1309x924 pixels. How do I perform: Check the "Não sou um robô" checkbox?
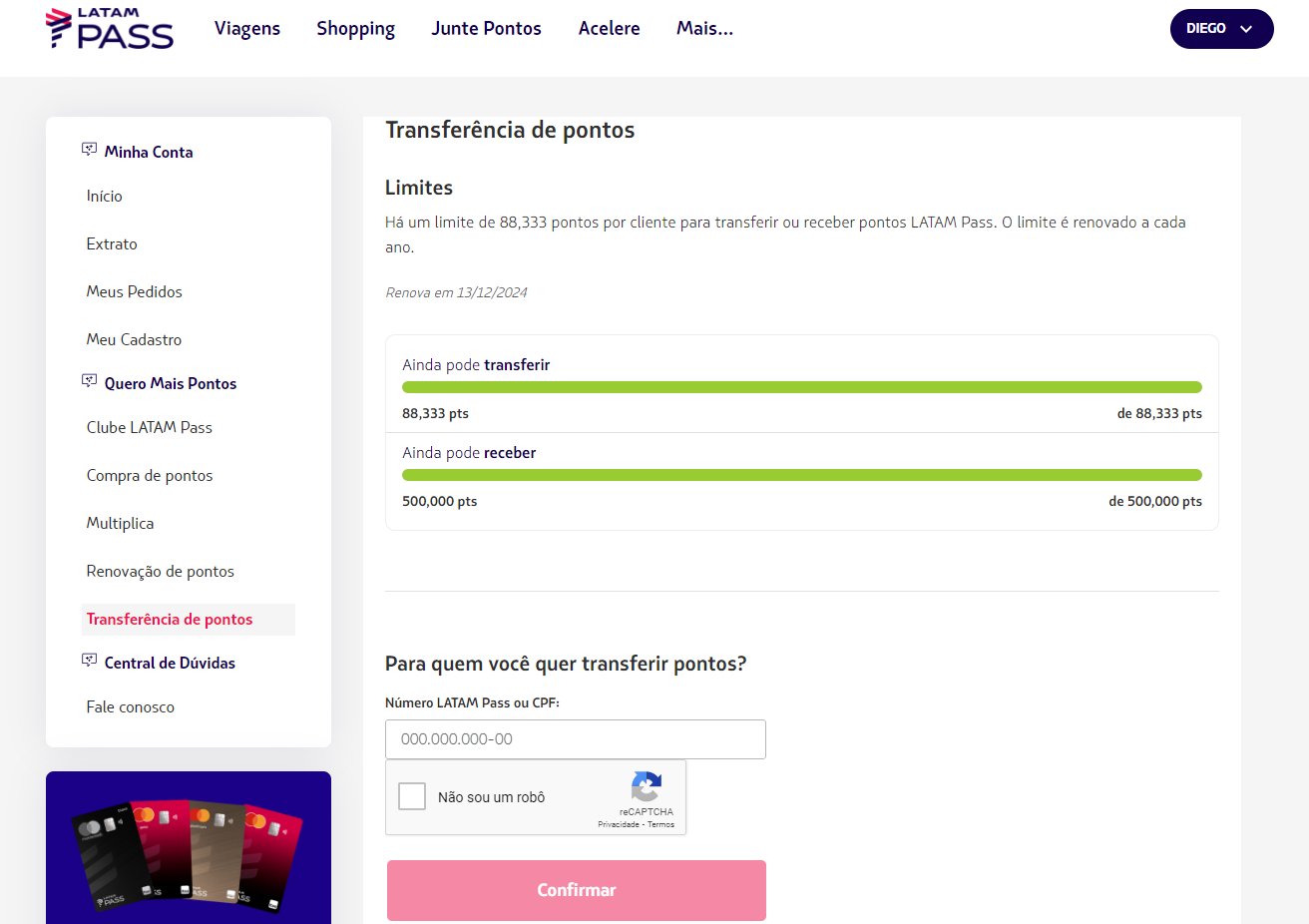412,796
